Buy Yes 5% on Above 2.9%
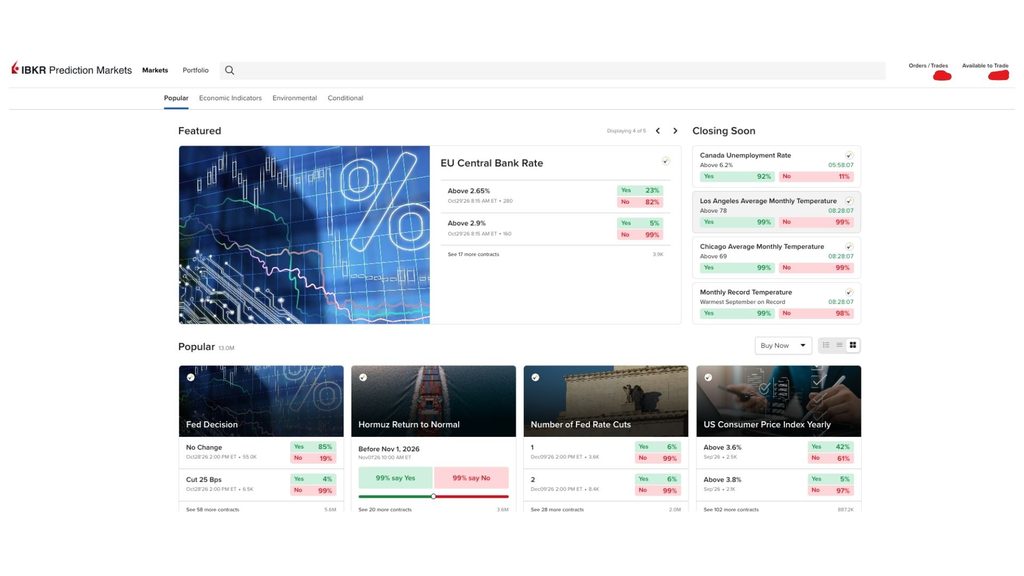The height and width of the screenshot is (576, 1024). click(x=640, y=223)
